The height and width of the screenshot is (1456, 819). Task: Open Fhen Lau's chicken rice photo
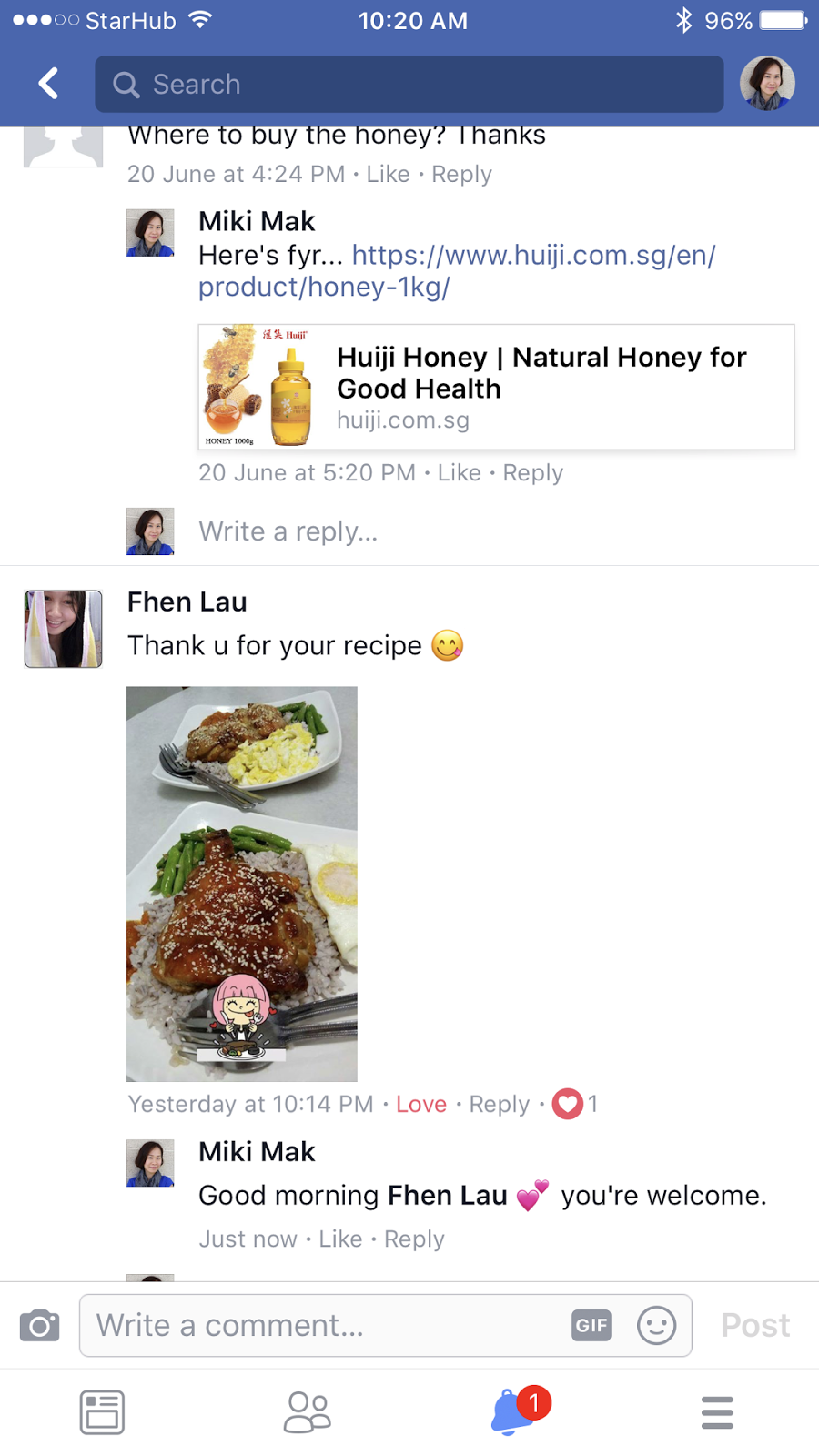242,884
